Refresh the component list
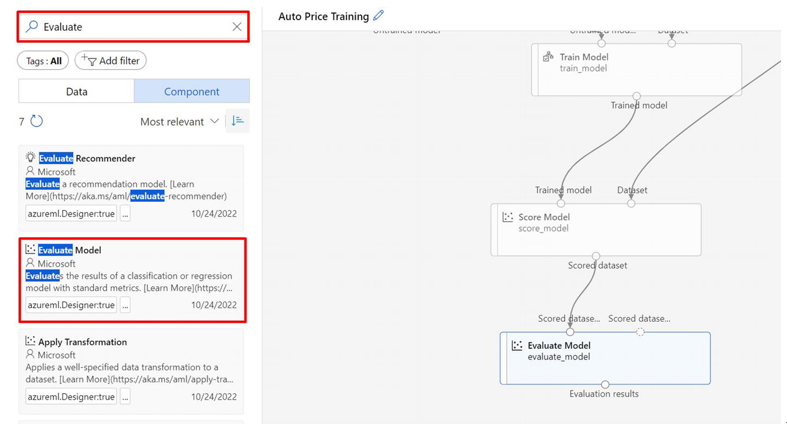Image resolution: width=787 pixels, height=432 pixels. [x=37, y=121]
